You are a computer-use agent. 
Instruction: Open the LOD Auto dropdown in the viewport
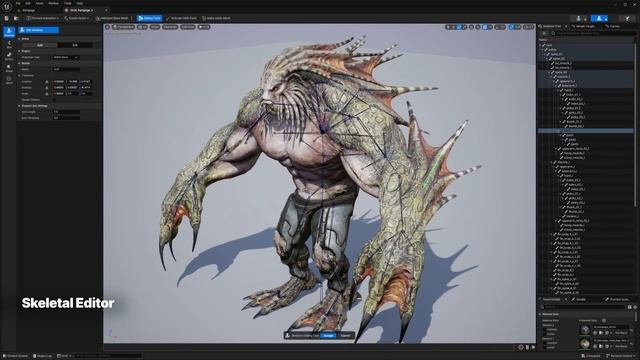(188, 27)
